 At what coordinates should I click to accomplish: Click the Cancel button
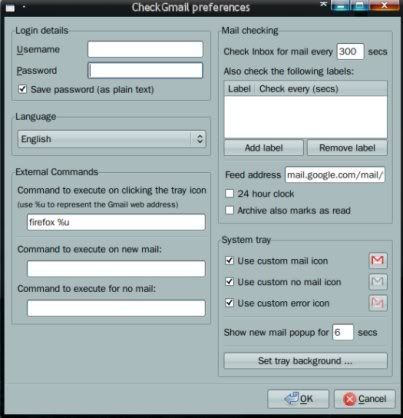coord(365,399)
